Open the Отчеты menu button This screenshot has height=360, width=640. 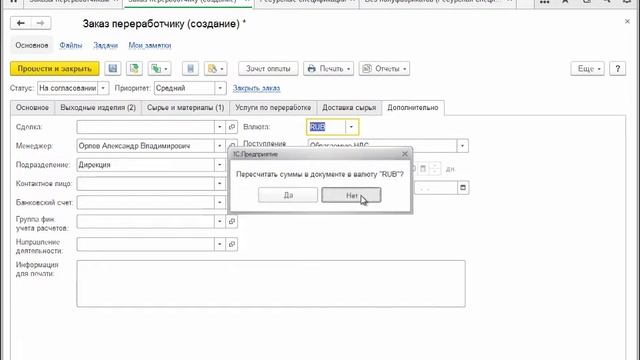(384, 69)
